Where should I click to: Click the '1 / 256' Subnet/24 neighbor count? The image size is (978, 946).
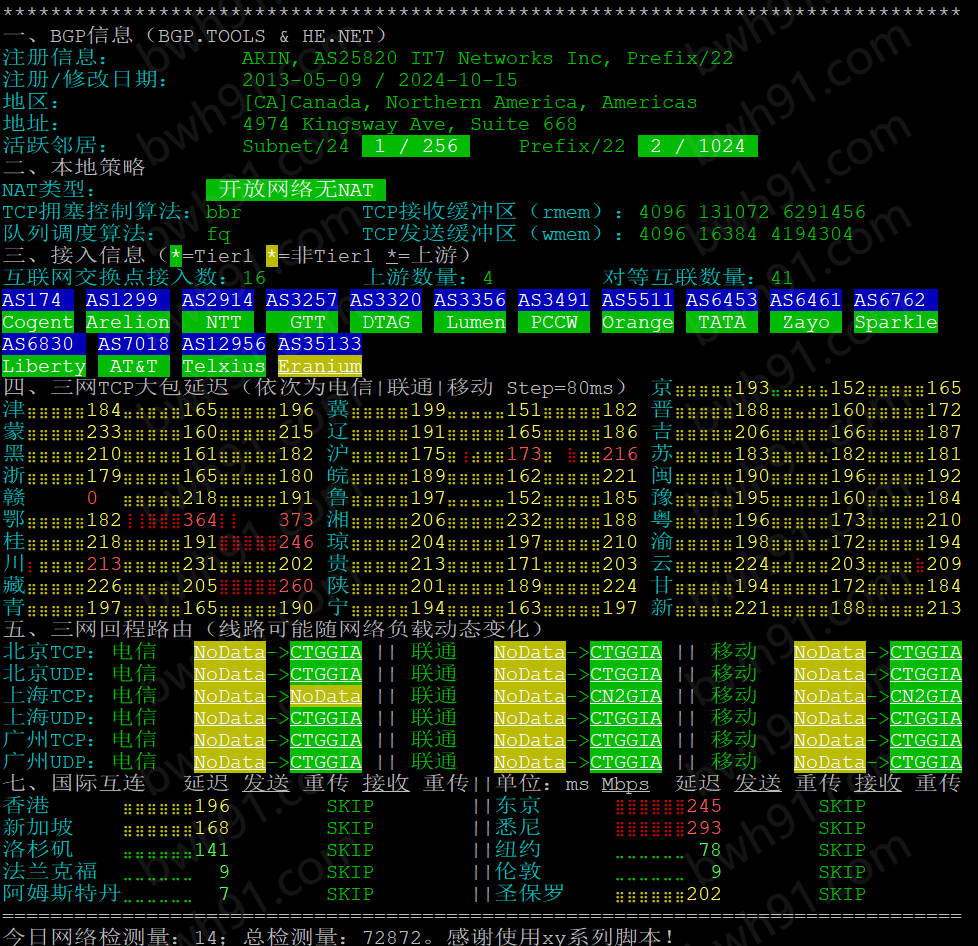coord(416,146)
